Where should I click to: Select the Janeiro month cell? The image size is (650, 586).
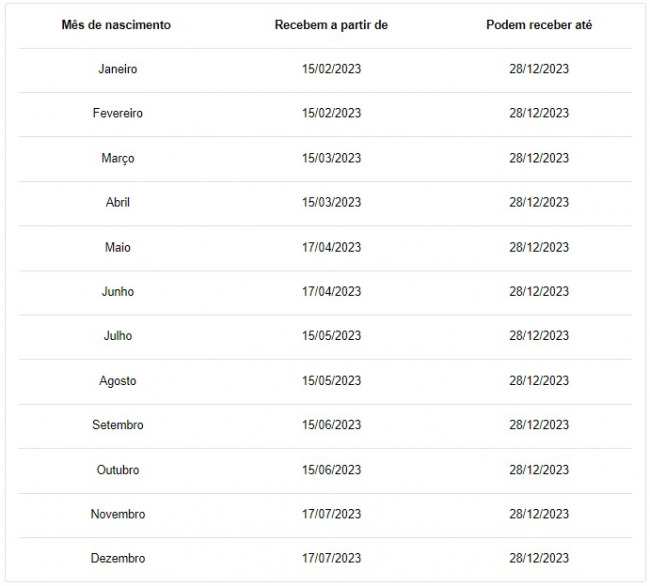118,69
